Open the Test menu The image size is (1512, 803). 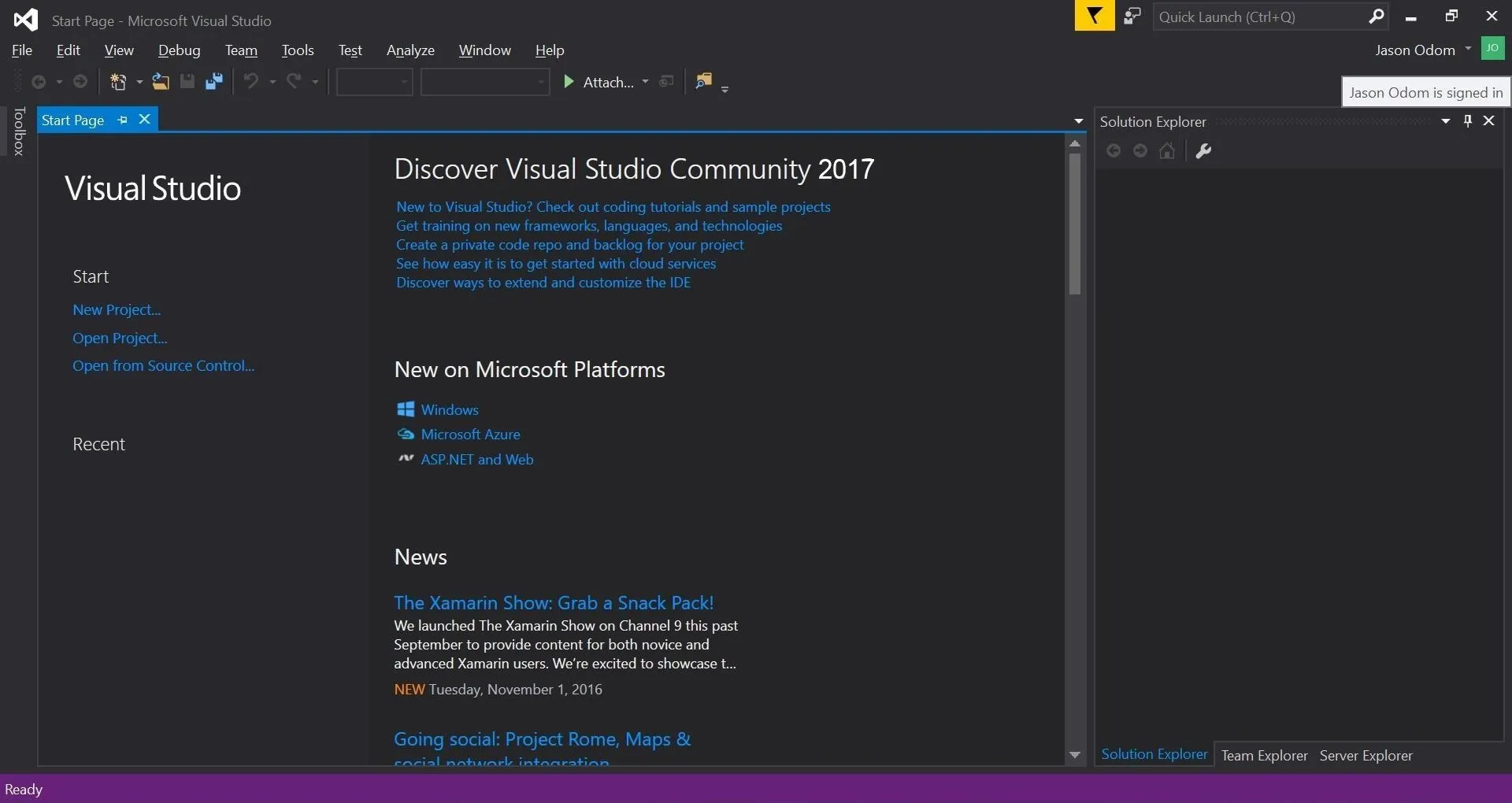click(x=350, y=50)
